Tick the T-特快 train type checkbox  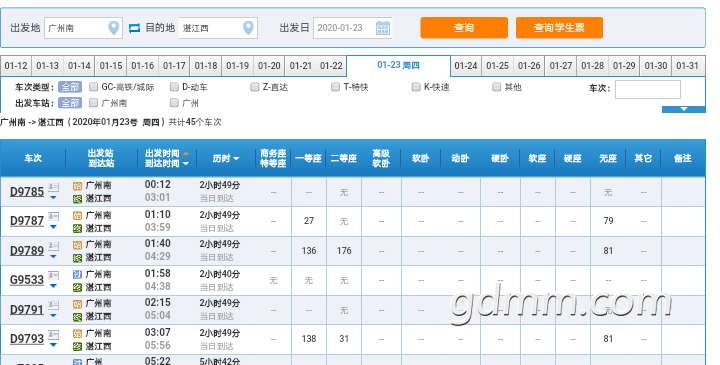click(335, 87)
